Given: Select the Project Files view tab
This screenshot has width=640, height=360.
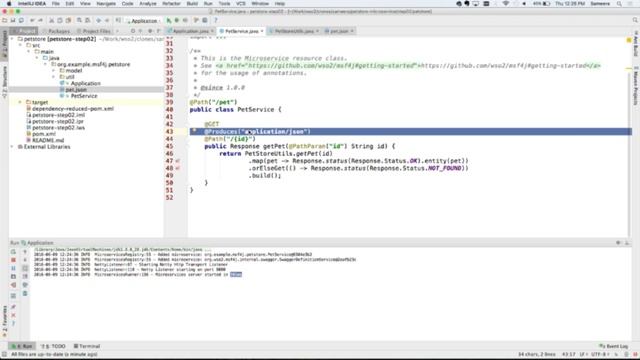Looking at the screenshot, I should (x=93, y=31).
